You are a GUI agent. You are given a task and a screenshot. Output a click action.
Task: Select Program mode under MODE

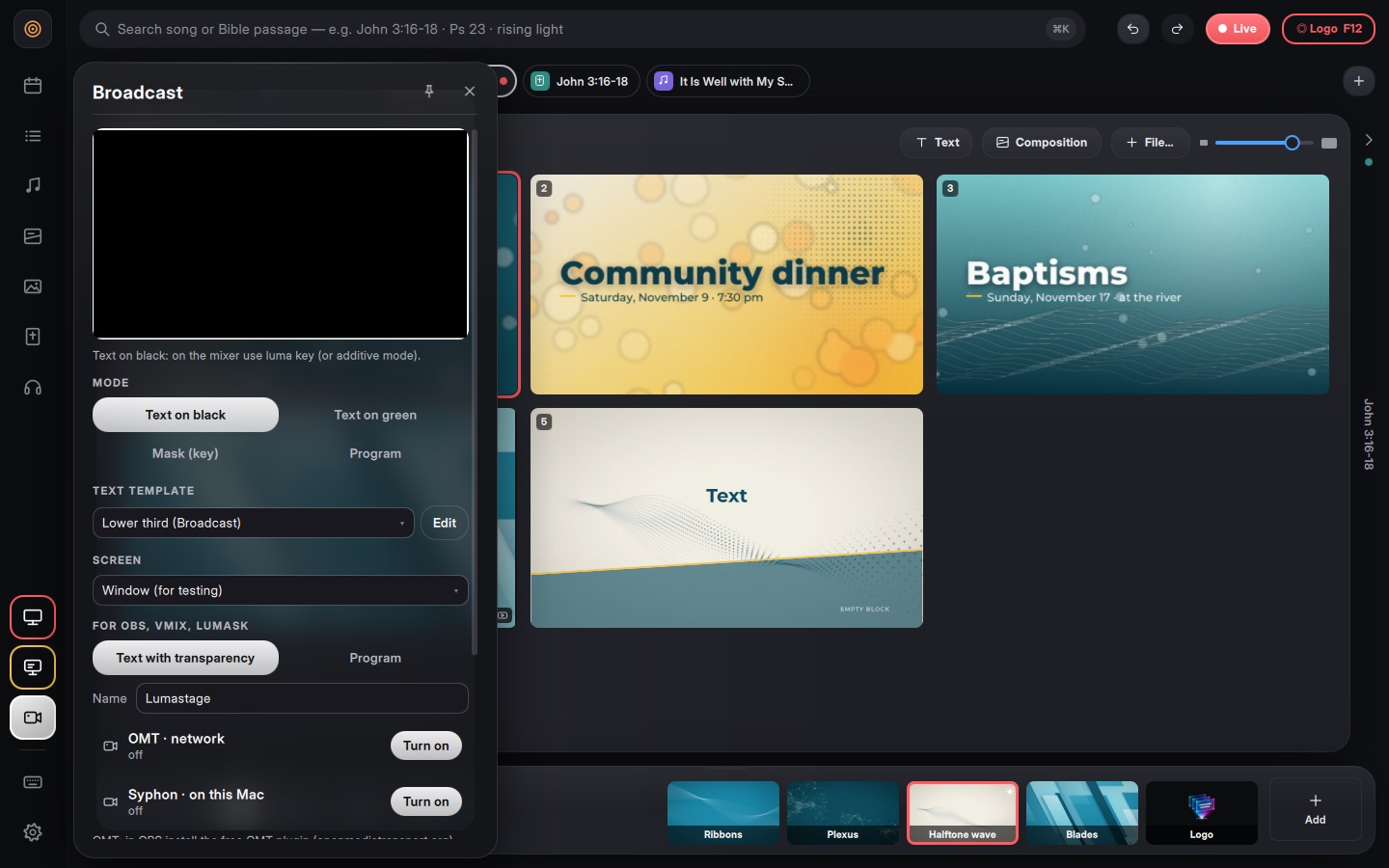pyautogui.click(x=375, y=453)
